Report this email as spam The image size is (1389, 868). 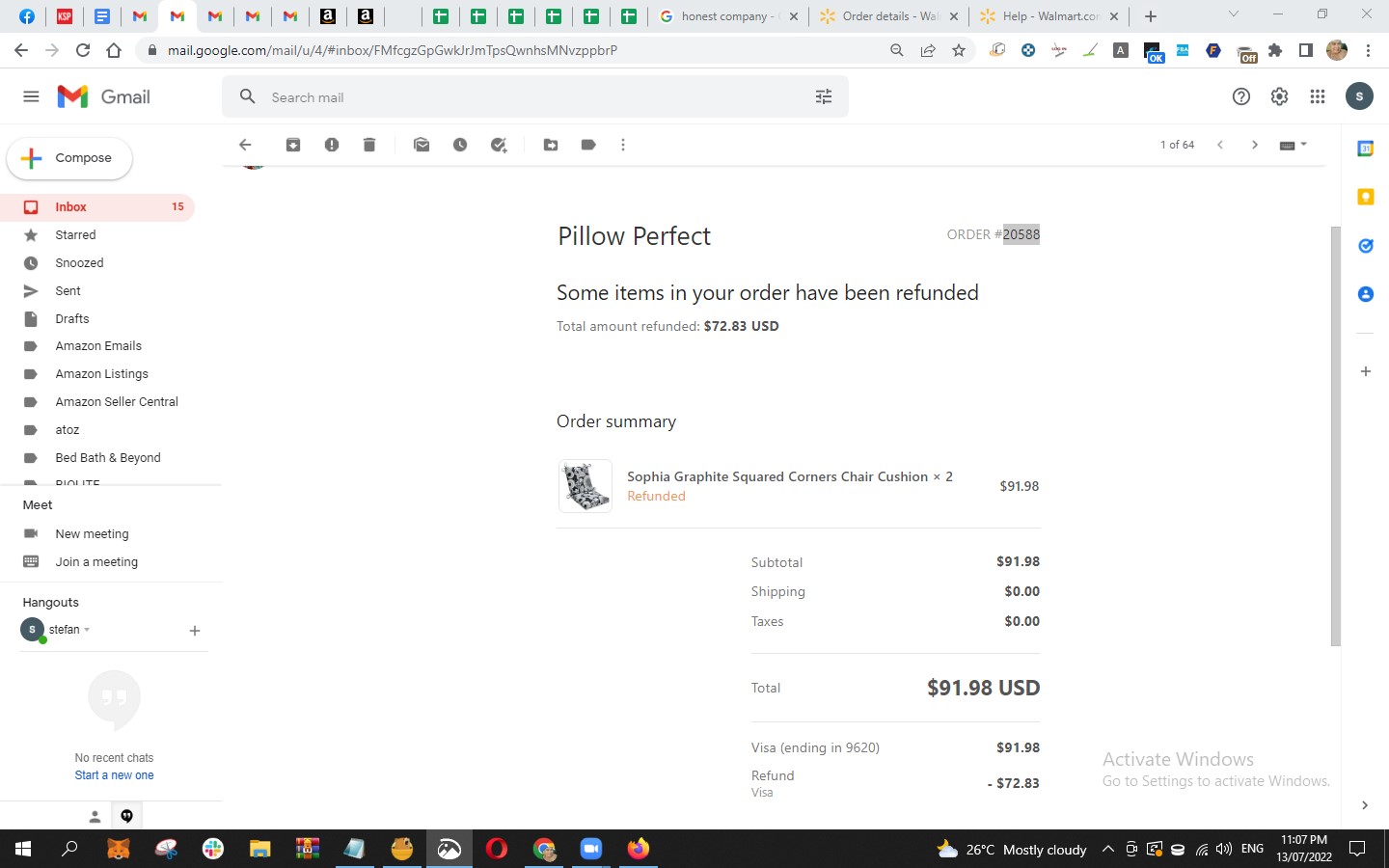click(x=332, y=145)
